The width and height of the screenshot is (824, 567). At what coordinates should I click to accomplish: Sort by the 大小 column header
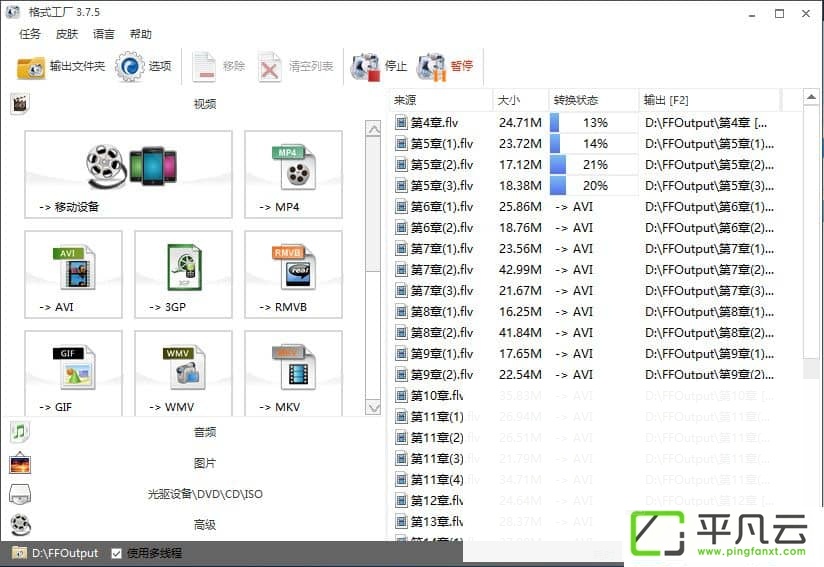point(521,100)
